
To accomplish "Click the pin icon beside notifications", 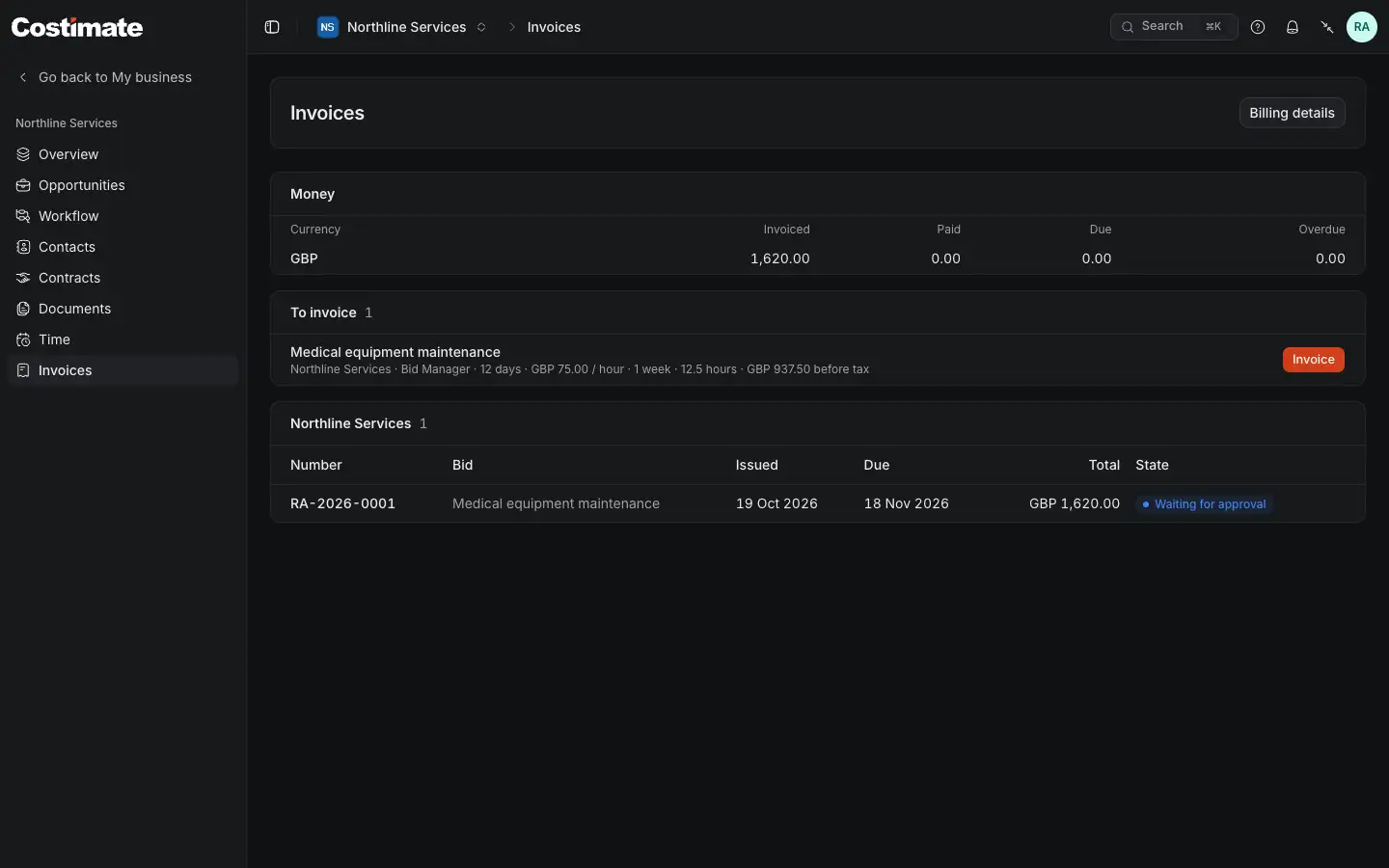I will pos(1327,27).
